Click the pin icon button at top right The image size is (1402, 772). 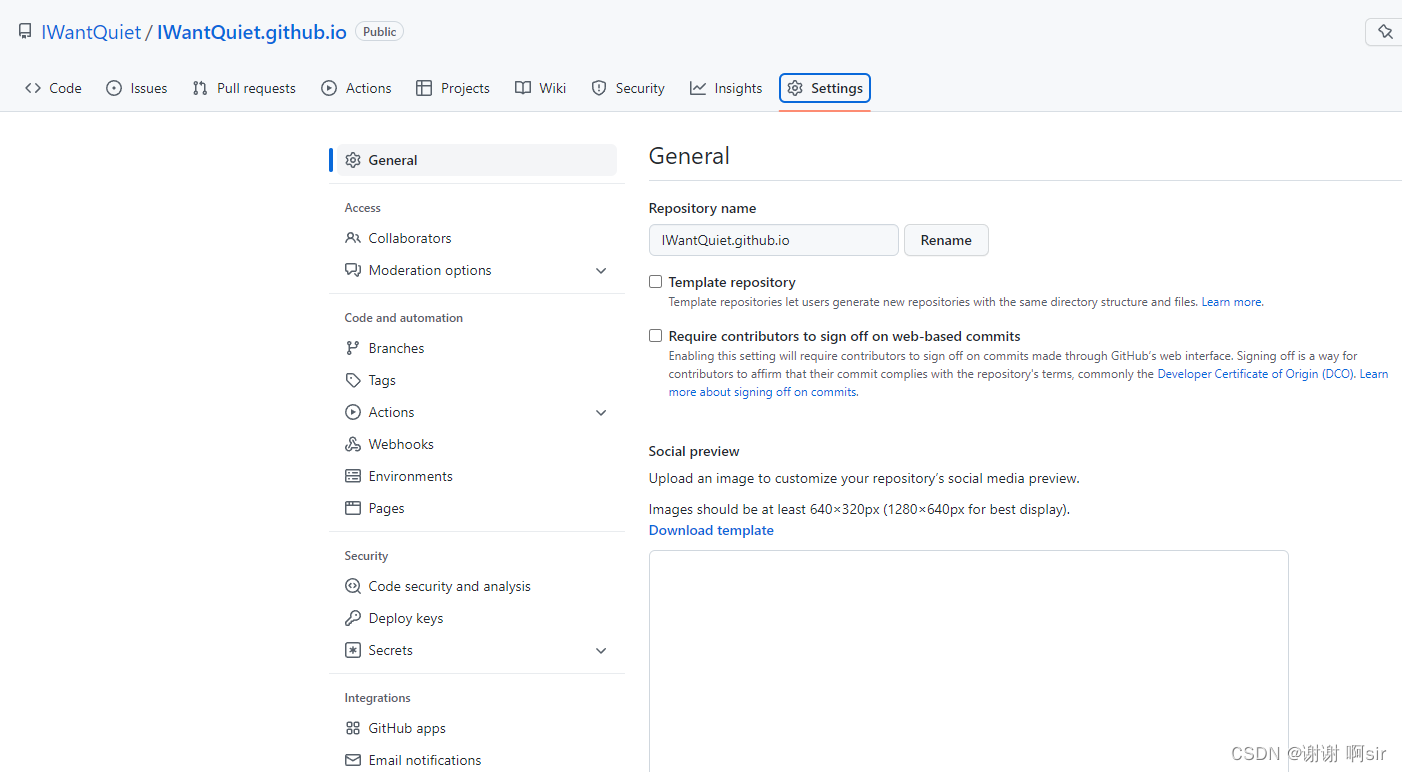[1385, 32]
